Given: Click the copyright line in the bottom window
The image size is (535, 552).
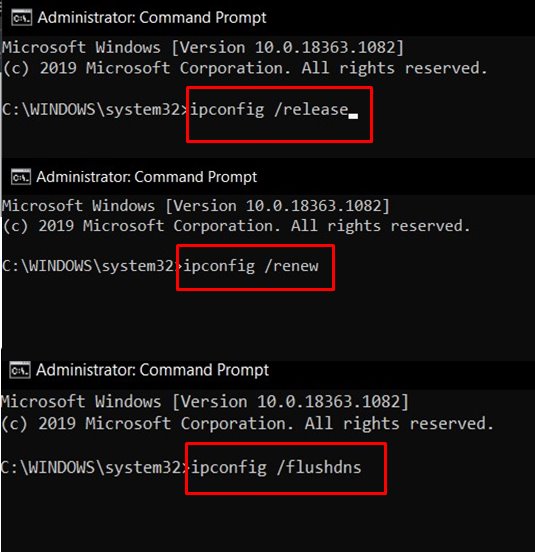Looking at the screenshot, I should [247, 424].
